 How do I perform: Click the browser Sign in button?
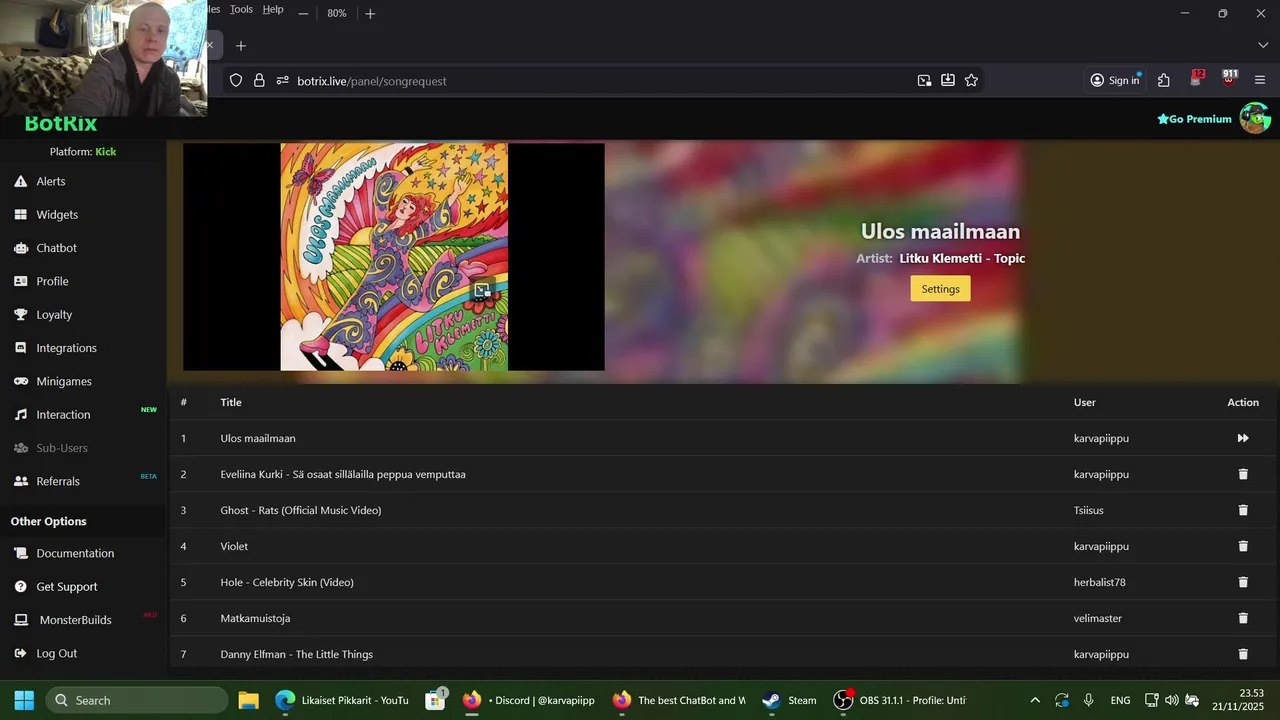[1115, 81]
